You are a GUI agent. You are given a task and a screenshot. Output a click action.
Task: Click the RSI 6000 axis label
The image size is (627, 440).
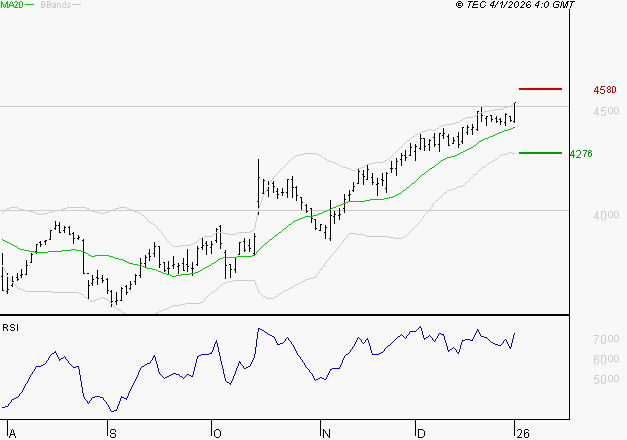(606, 359)
